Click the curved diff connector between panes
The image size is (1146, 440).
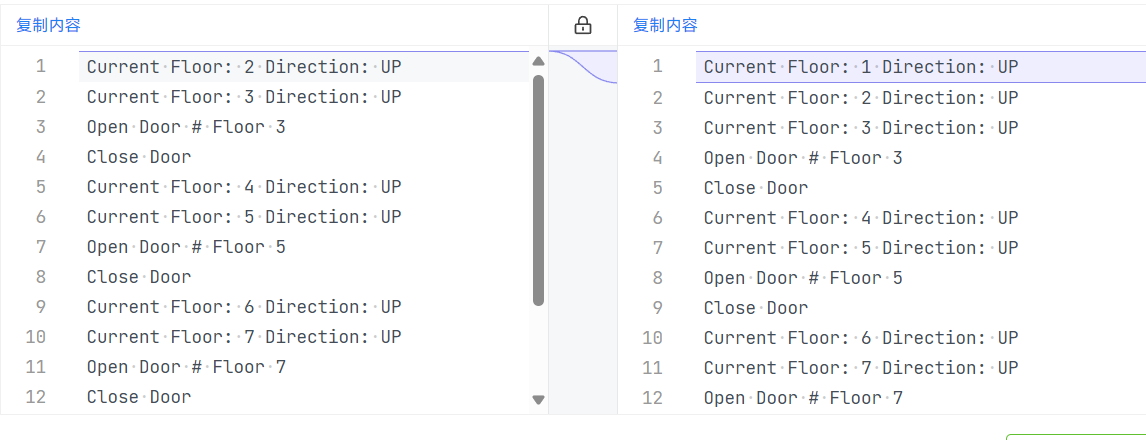click(583, 67)
